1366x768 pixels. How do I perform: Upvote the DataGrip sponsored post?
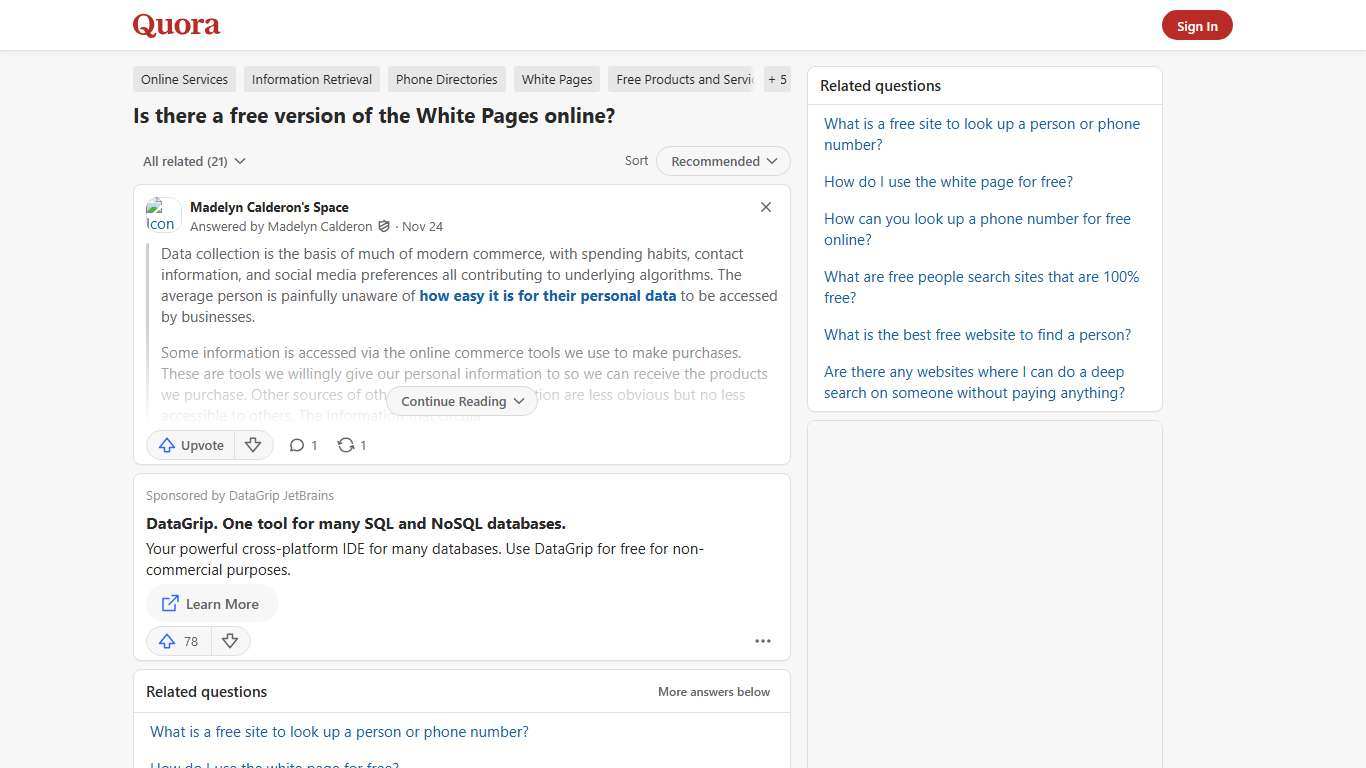pos(177,641)
